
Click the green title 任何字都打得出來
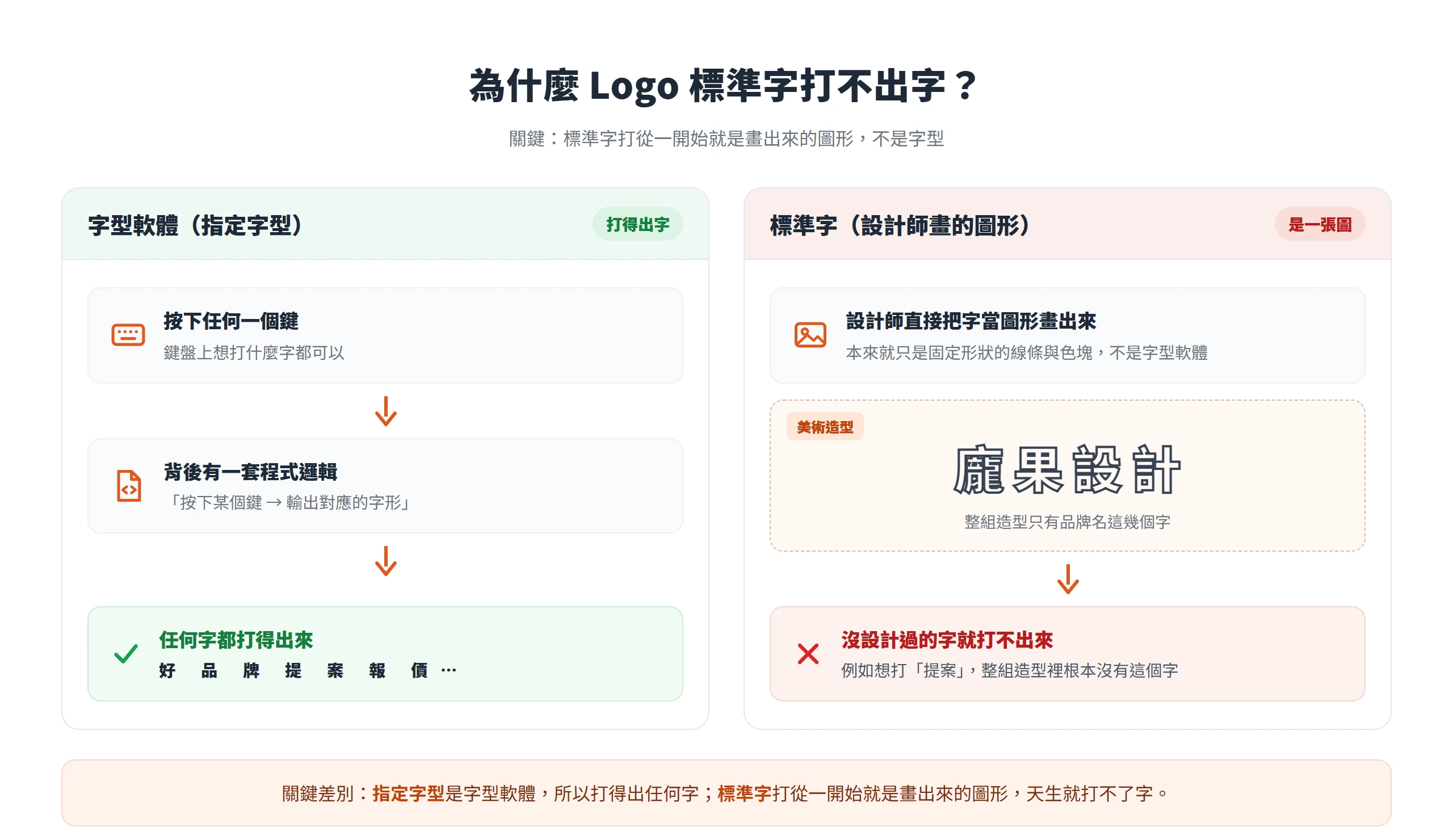click(236, 640)
